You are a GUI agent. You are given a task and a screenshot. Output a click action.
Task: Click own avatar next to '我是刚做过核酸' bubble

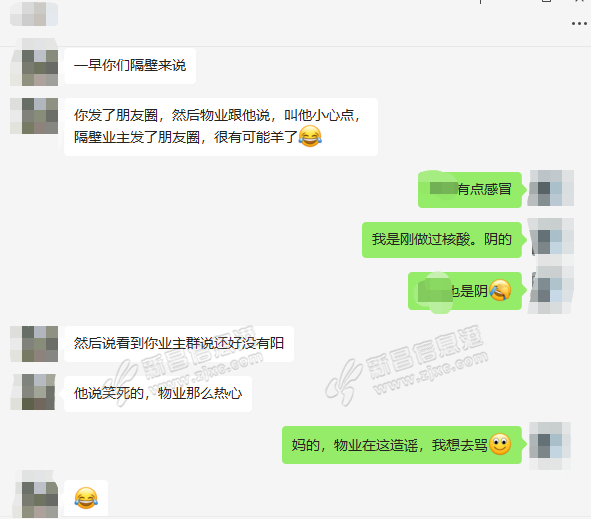point(551,237)
